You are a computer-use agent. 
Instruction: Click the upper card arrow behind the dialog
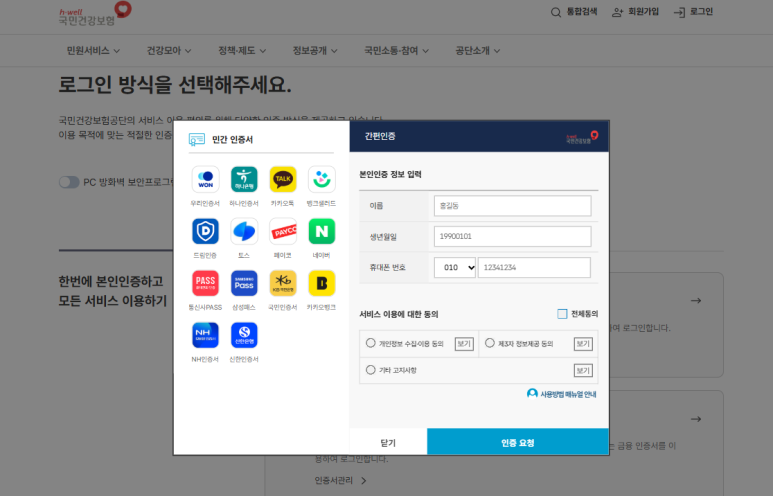click(696, 300)
